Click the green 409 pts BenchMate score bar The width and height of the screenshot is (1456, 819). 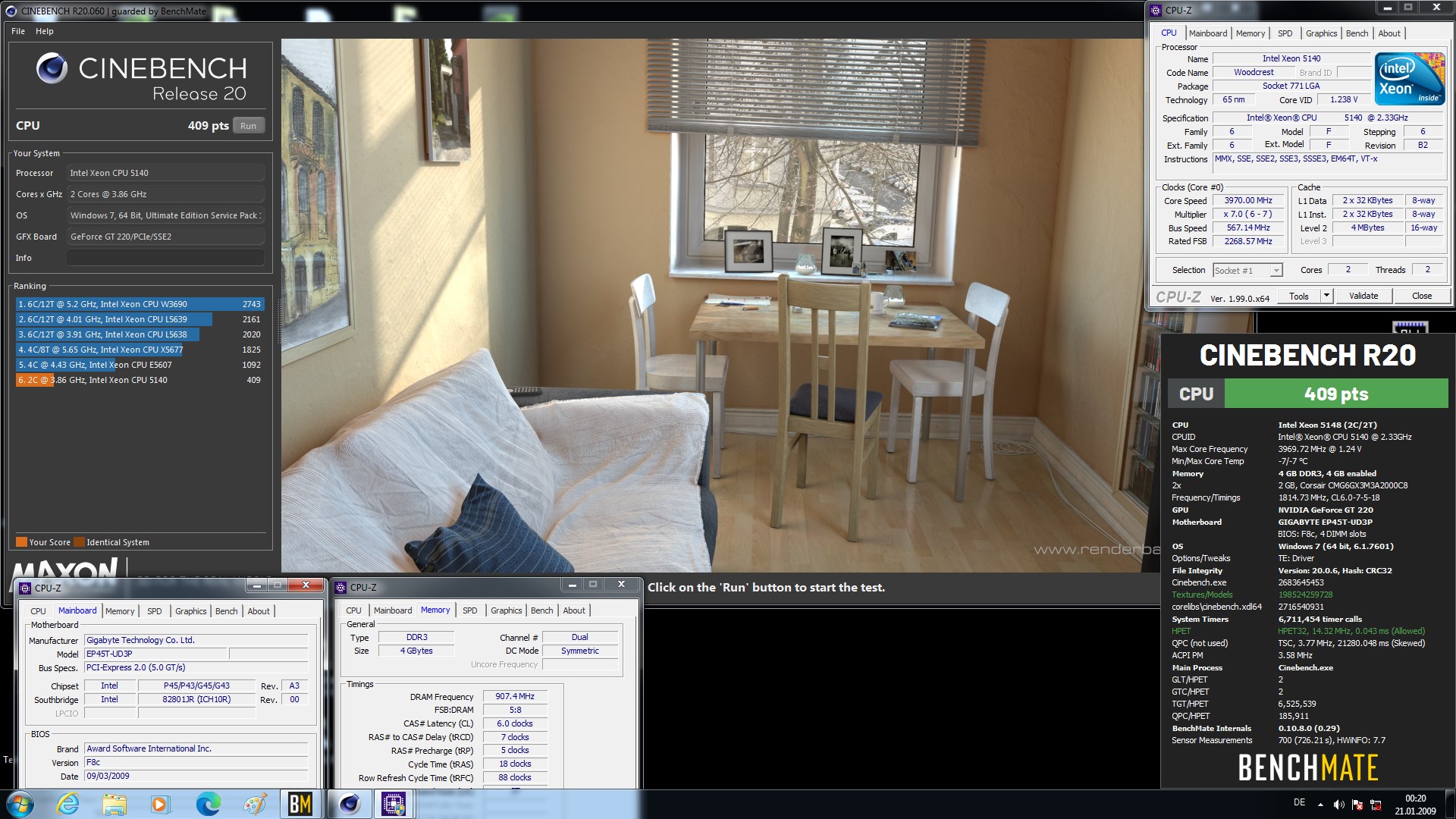(x=1336, y=394)
